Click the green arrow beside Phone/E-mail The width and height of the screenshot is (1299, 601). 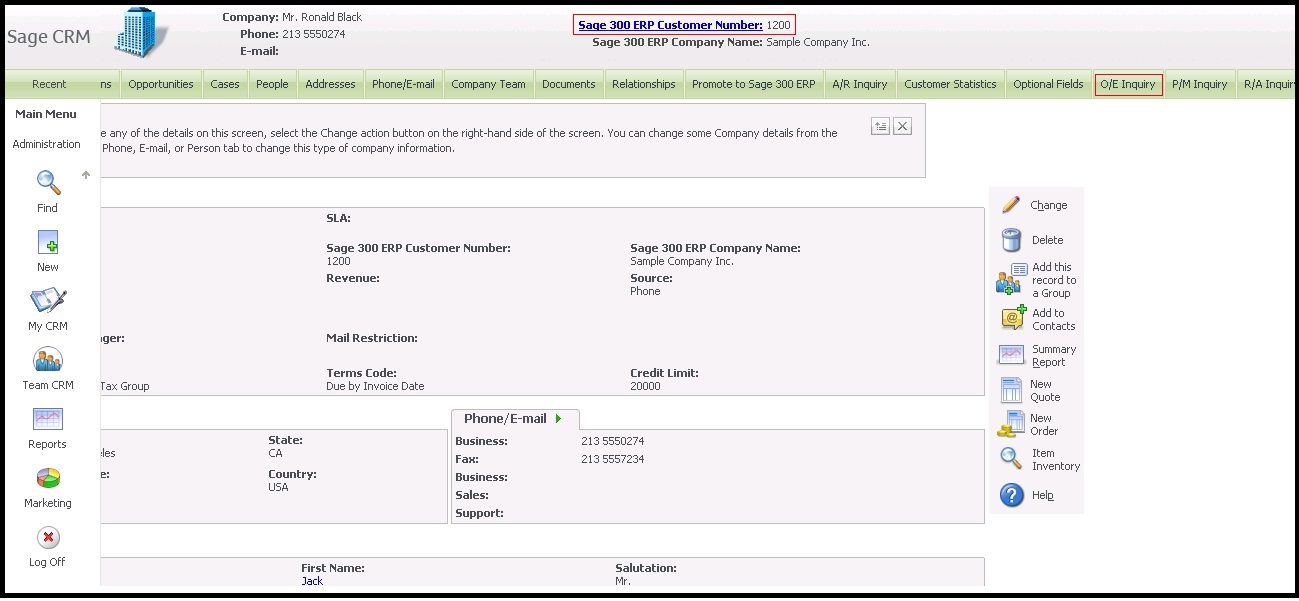click(558, 419)
